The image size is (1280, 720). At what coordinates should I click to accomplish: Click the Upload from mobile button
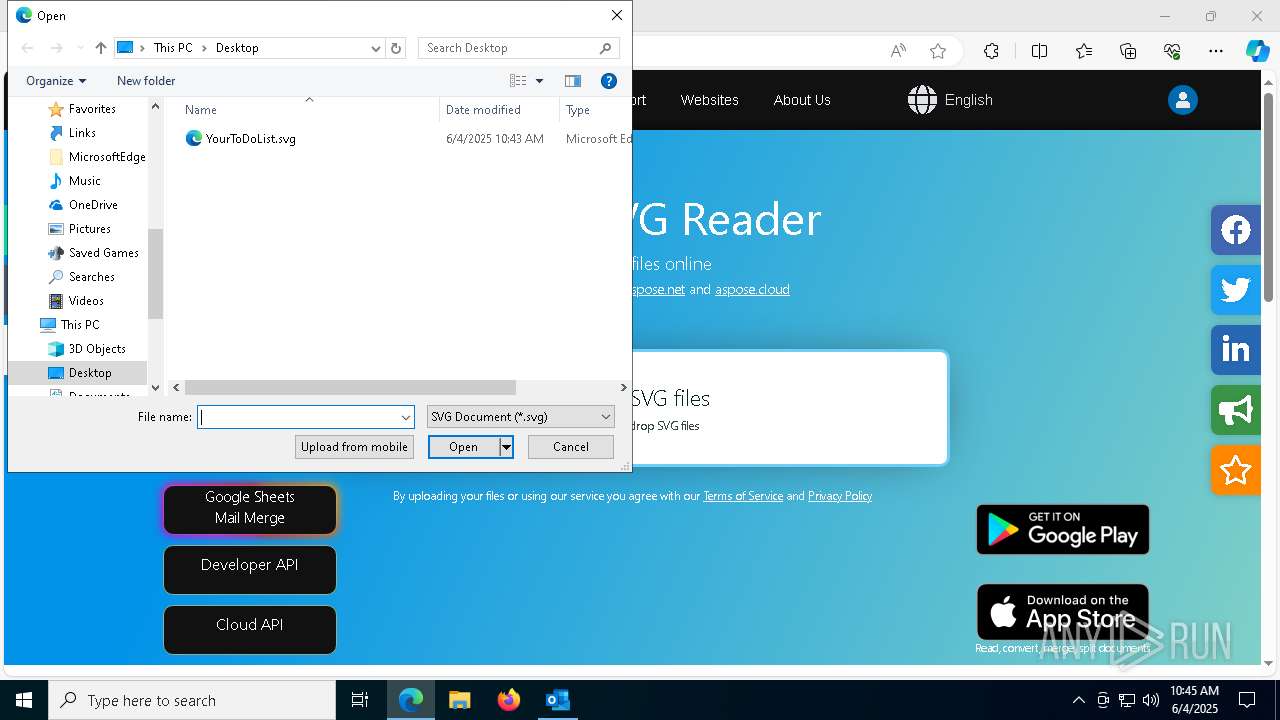pos(354,447)
